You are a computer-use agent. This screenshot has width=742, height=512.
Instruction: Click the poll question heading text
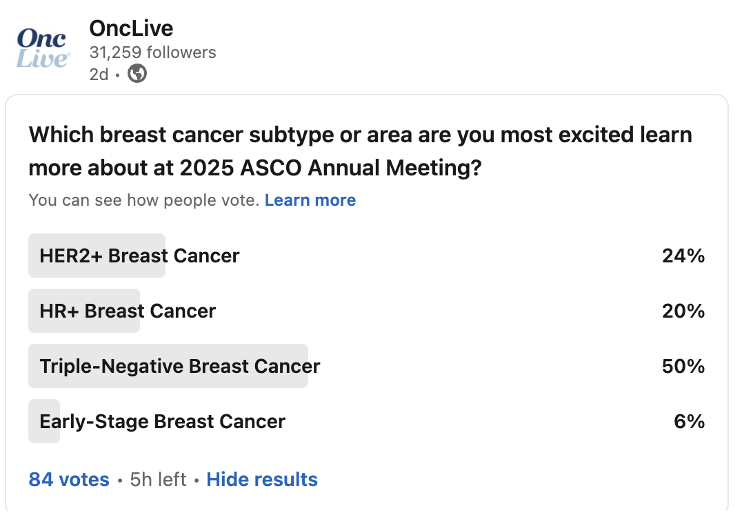click(x=360, y=151)
